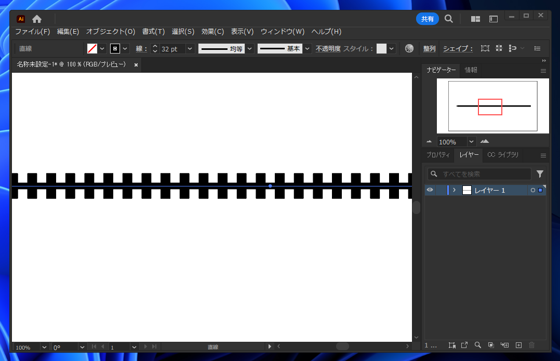Image resolution: width=560 pixels, height=361 pixels.
Task: Open the ウィンドウ(W) menu
Action: tap(282, 31)
